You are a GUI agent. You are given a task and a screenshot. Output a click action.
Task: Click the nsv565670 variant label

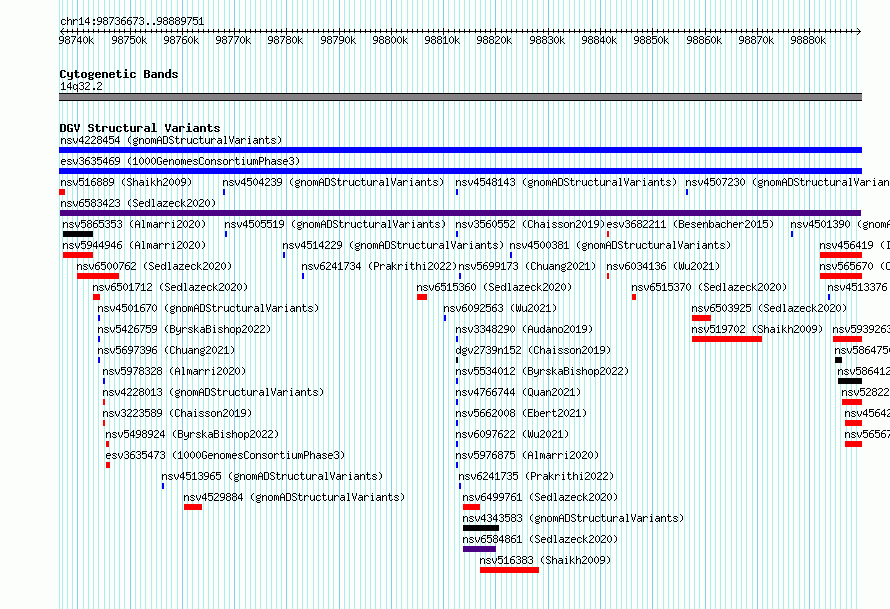(x=854, y=266)
